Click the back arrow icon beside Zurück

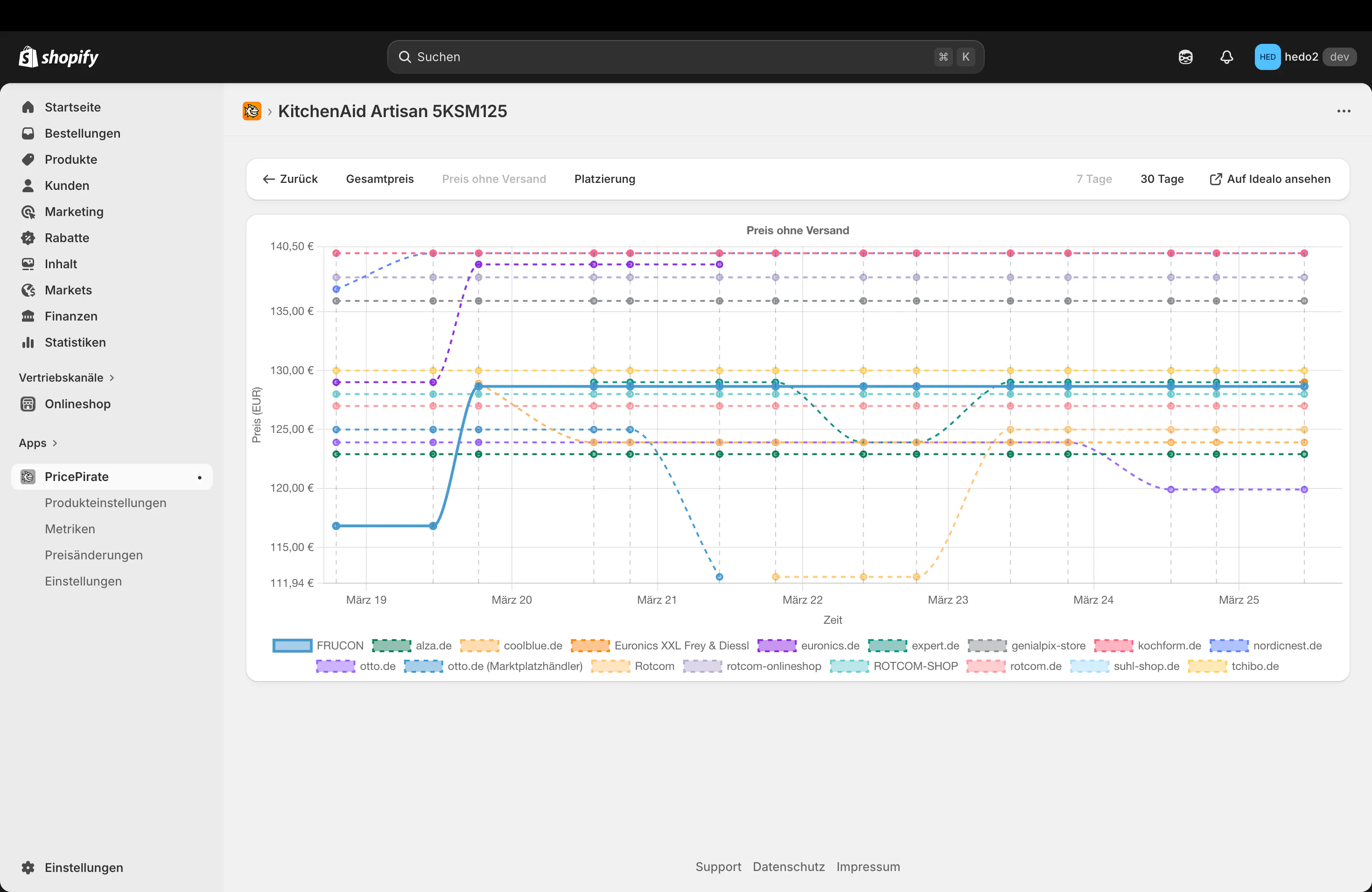[x=269, y=179]
